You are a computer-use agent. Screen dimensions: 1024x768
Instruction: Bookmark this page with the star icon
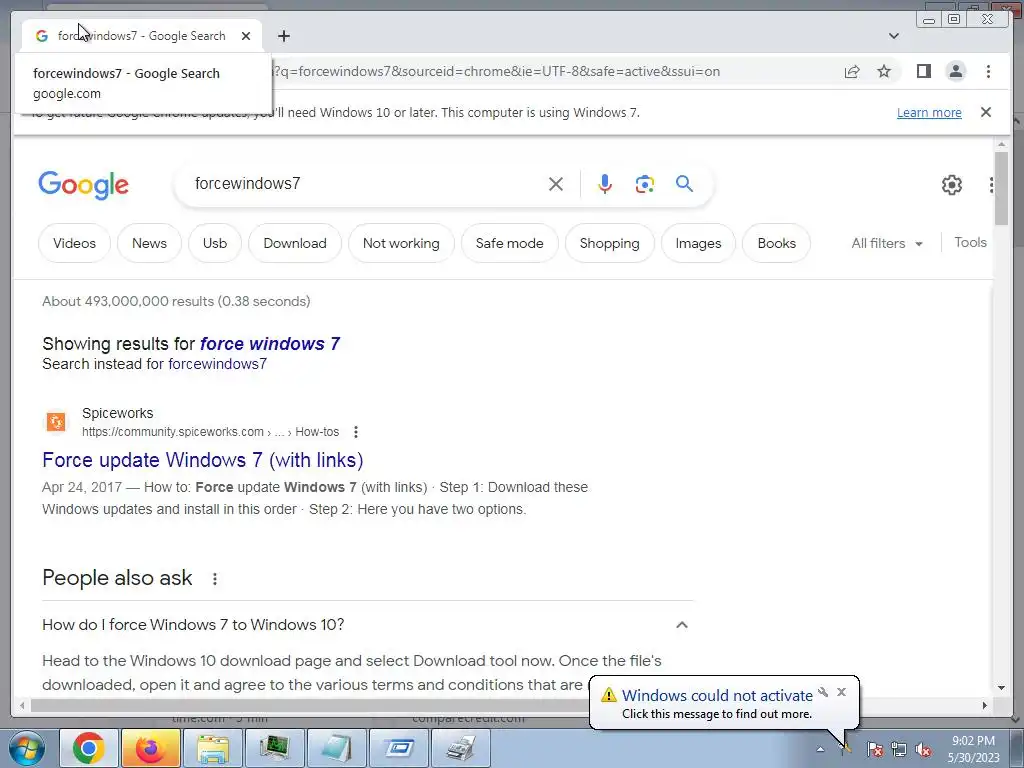click(884, 71)
